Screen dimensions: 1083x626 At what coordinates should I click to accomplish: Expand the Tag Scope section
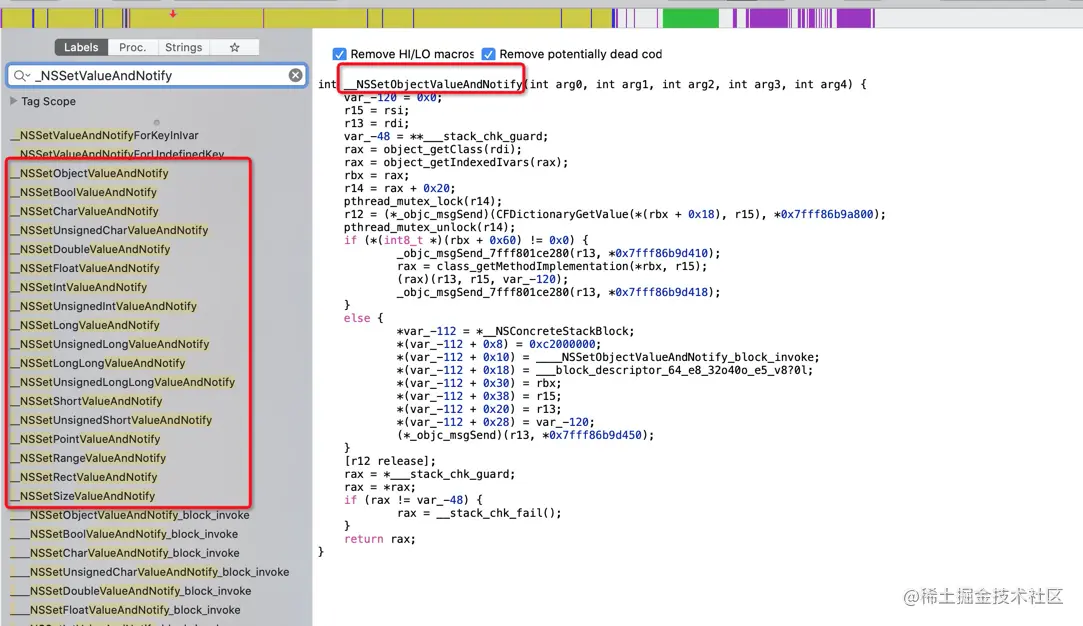coord(13,101)
